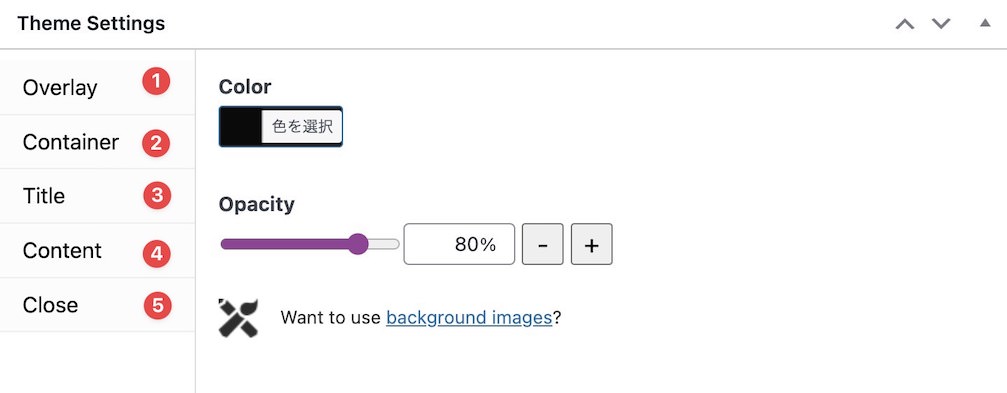
Task: Click the red badge number 1
Action: coord(156,82)
